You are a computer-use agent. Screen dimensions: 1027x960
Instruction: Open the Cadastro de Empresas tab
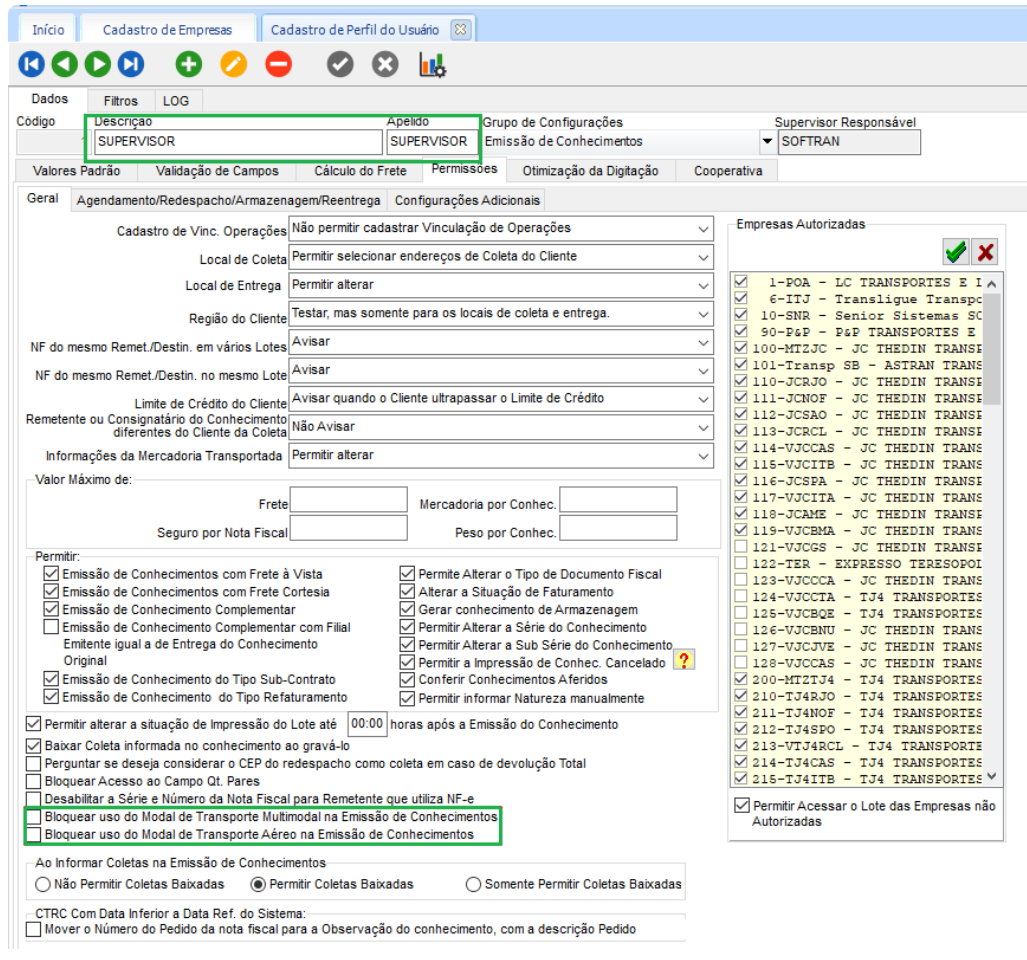click(167, 30)
